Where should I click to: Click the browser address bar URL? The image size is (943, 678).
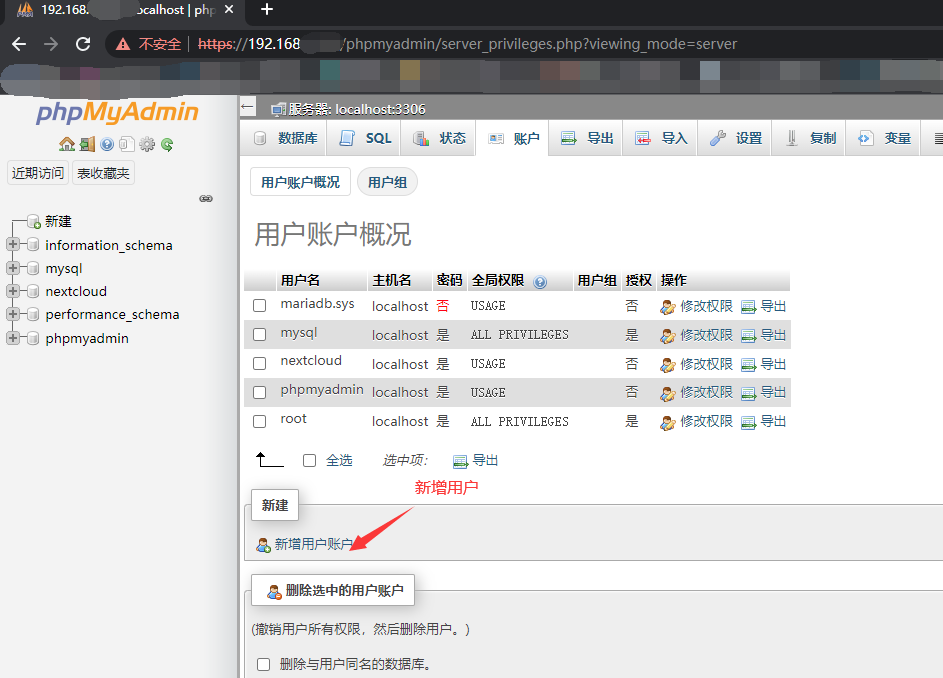click(x=467, y=44)
